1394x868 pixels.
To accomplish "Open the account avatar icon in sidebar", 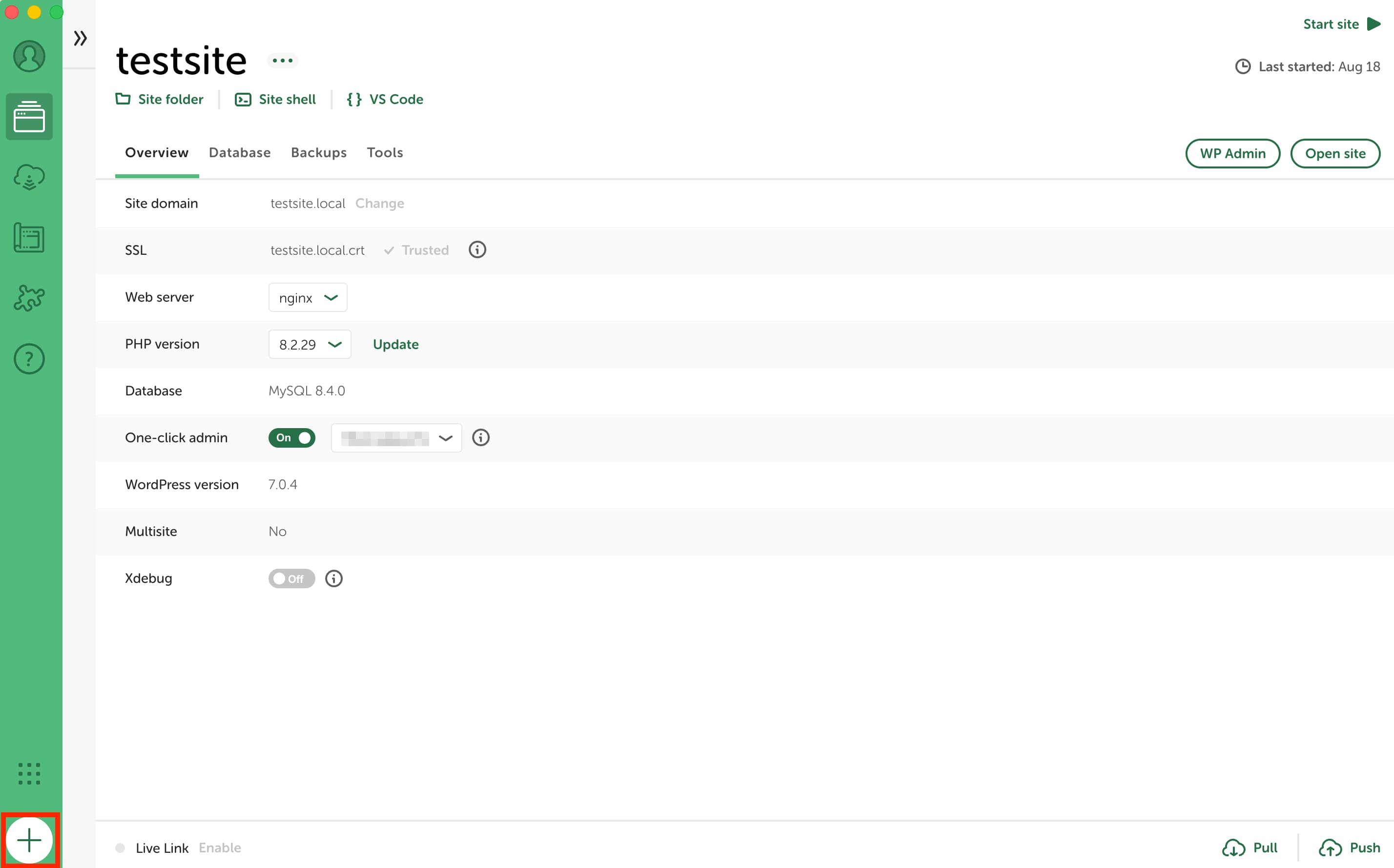I will tap(29, 56).
